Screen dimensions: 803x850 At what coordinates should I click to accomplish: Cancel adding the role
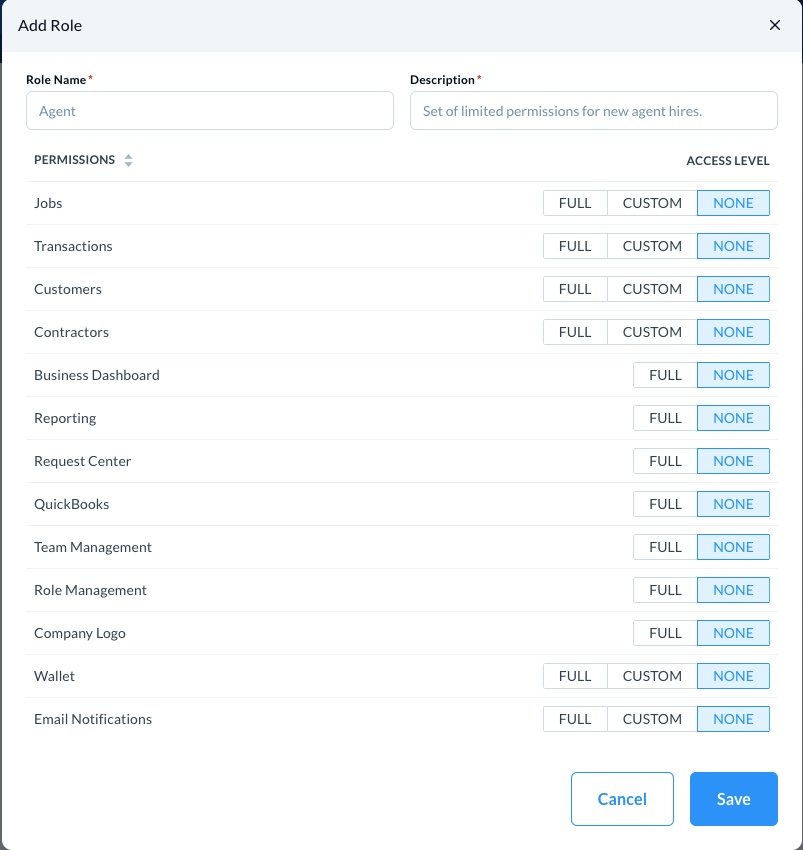click(622, 799)
